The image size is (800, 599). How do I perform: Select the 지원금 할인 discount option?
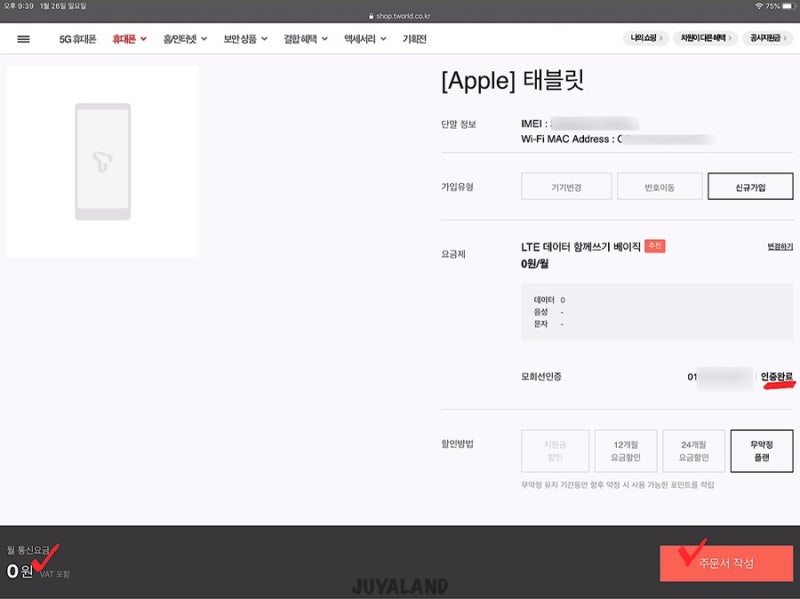pos(555,451)
